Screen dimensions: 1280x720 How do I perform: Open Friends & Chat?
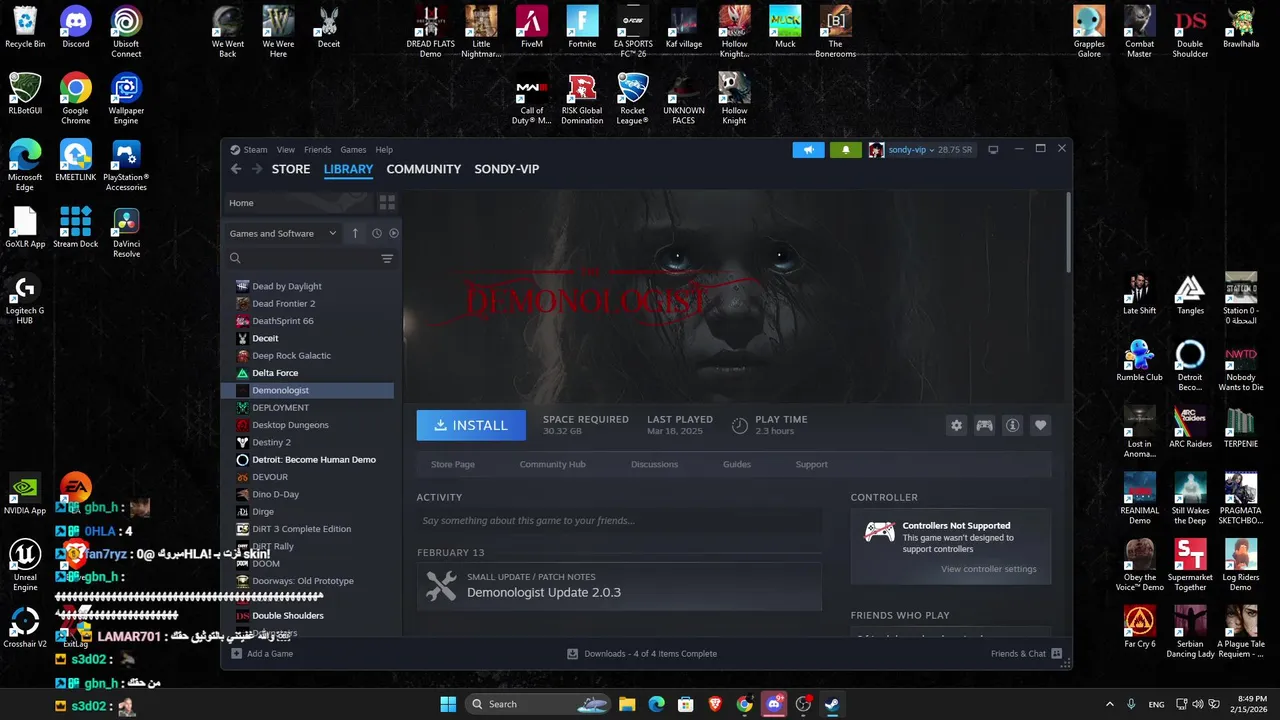1025,654
